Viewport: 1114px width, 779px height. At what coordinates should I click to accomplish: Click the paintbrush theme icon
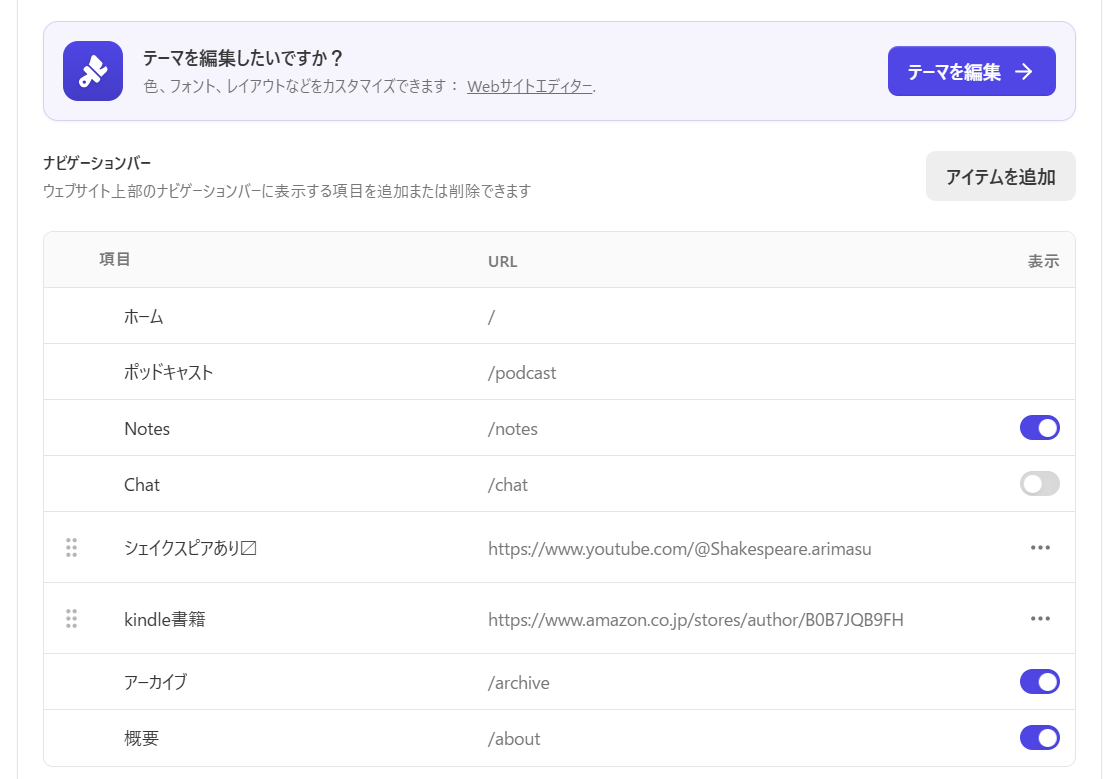93,71
